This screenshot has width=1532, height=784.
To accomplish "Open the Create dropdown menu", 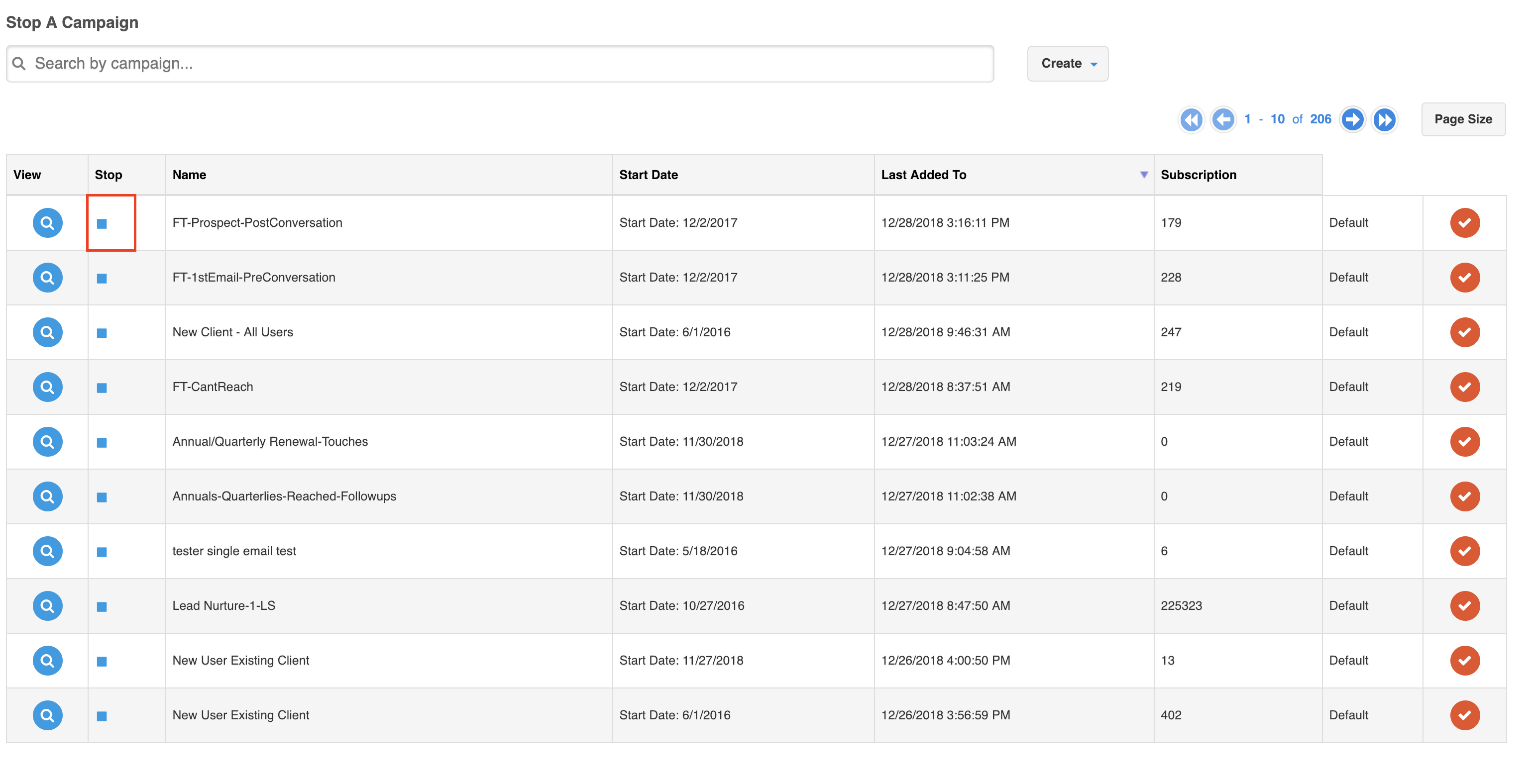I will [1068, 64].
